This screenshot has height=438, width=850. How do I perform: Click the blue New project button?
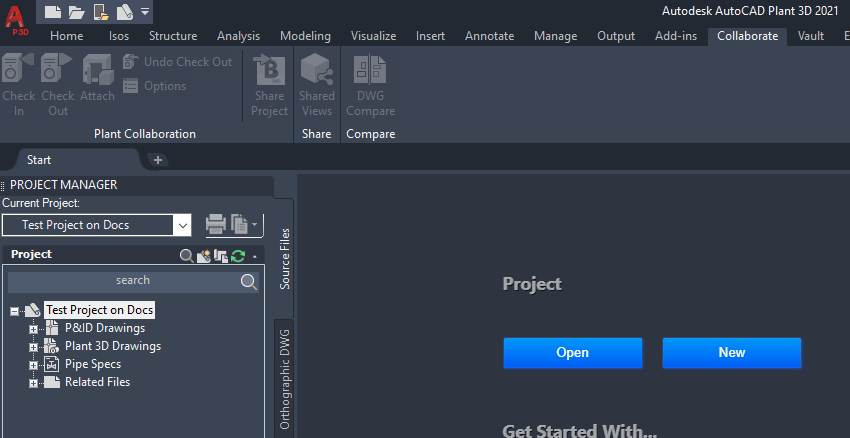[732, 353]
